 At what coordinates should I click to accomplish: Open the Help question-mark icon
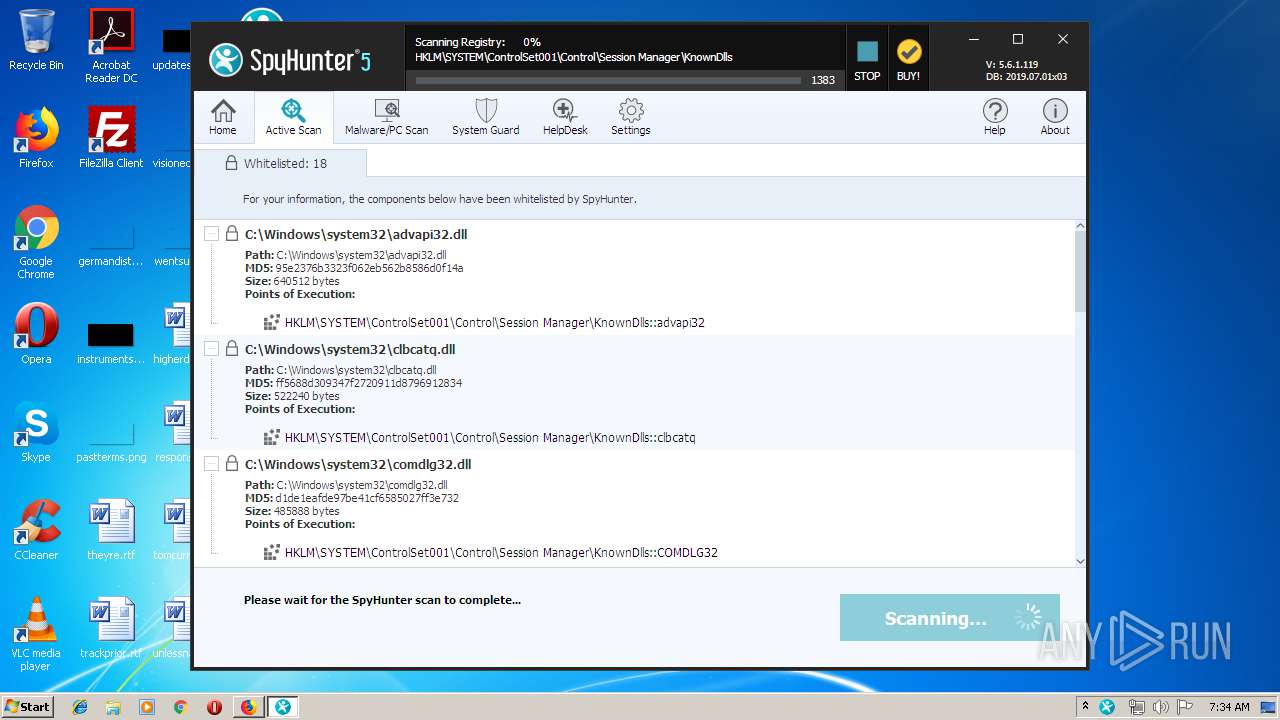[x=994, y=117]
